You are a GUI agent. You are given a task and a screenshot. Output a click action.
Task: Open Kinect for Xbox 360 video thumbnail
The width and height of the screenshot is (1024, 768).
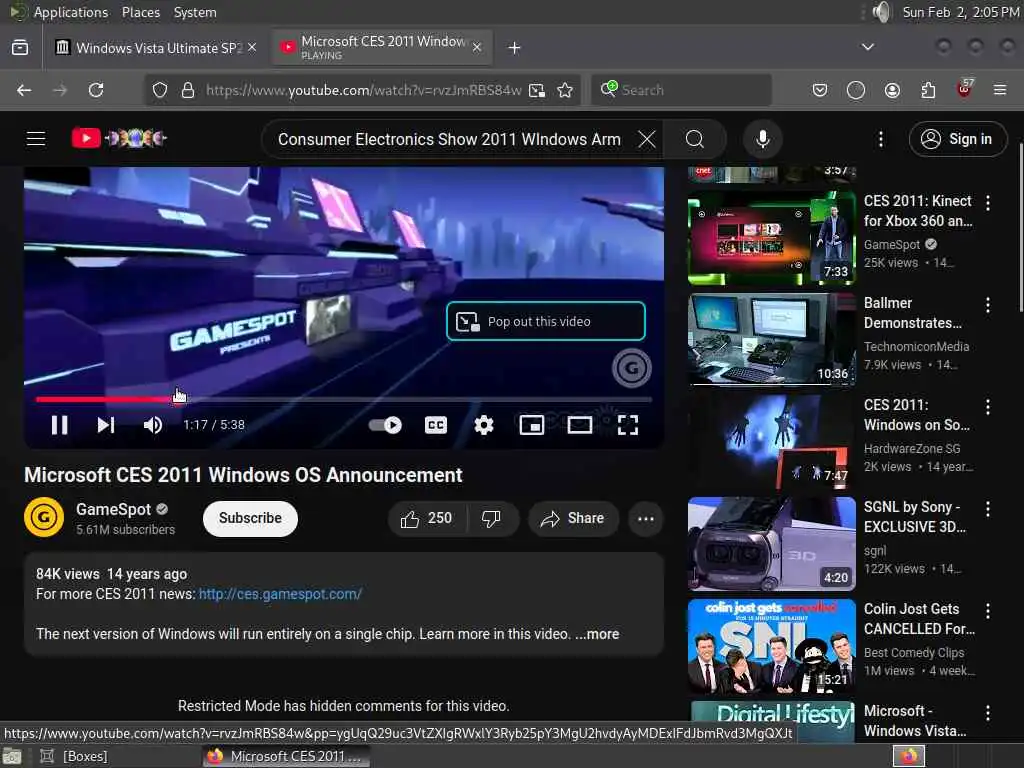pyautogui.click(x=771, y=238)
